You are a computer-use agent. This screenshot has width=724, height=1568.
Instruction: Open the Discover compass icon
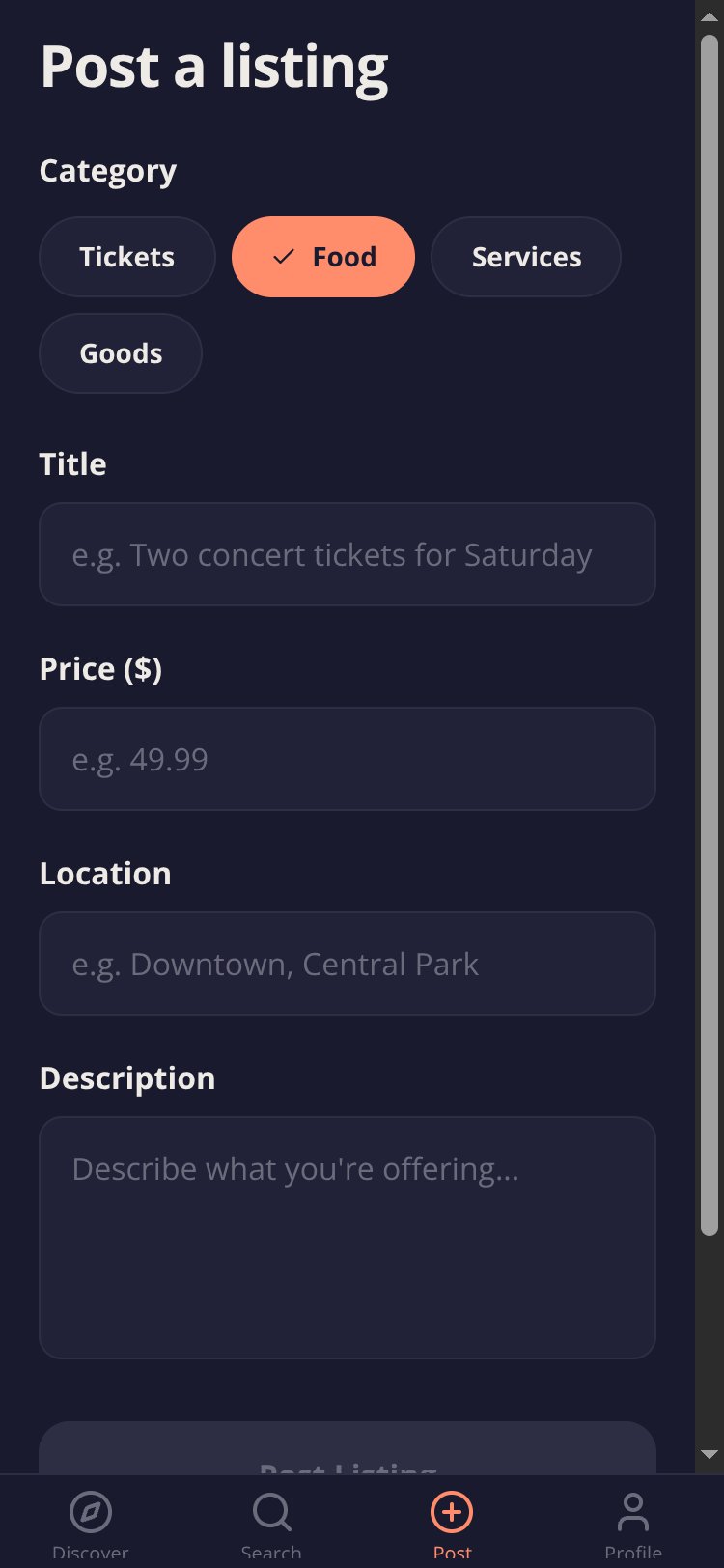(x=91, y=1512)
